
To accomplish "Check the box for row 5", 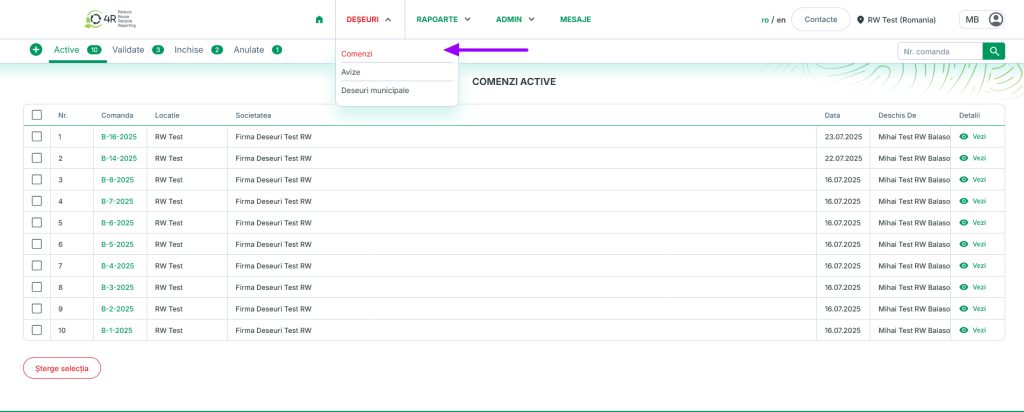I will tap(37, 222).
